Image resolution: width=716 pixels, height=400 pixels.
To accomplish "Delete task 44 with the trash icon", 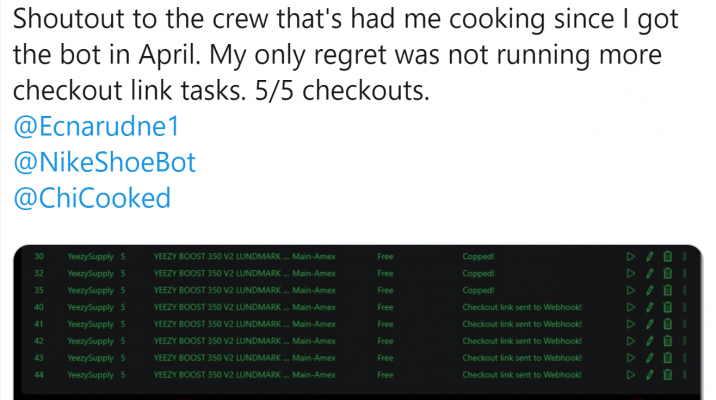I will point(667,375).
